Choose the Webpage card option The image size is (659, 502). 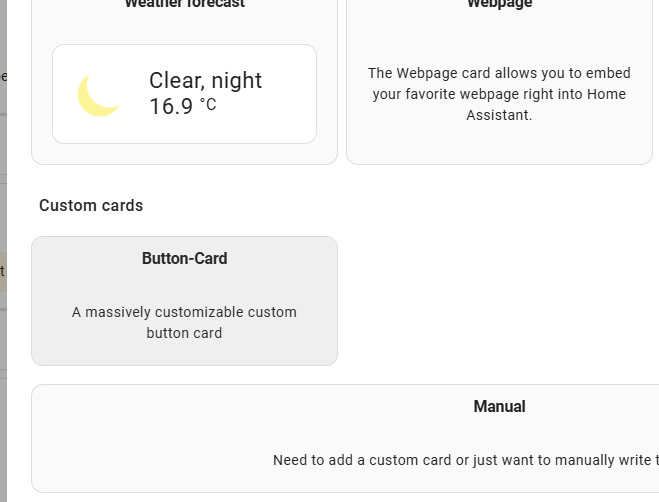pyautogui.click(x=499, y=82)
